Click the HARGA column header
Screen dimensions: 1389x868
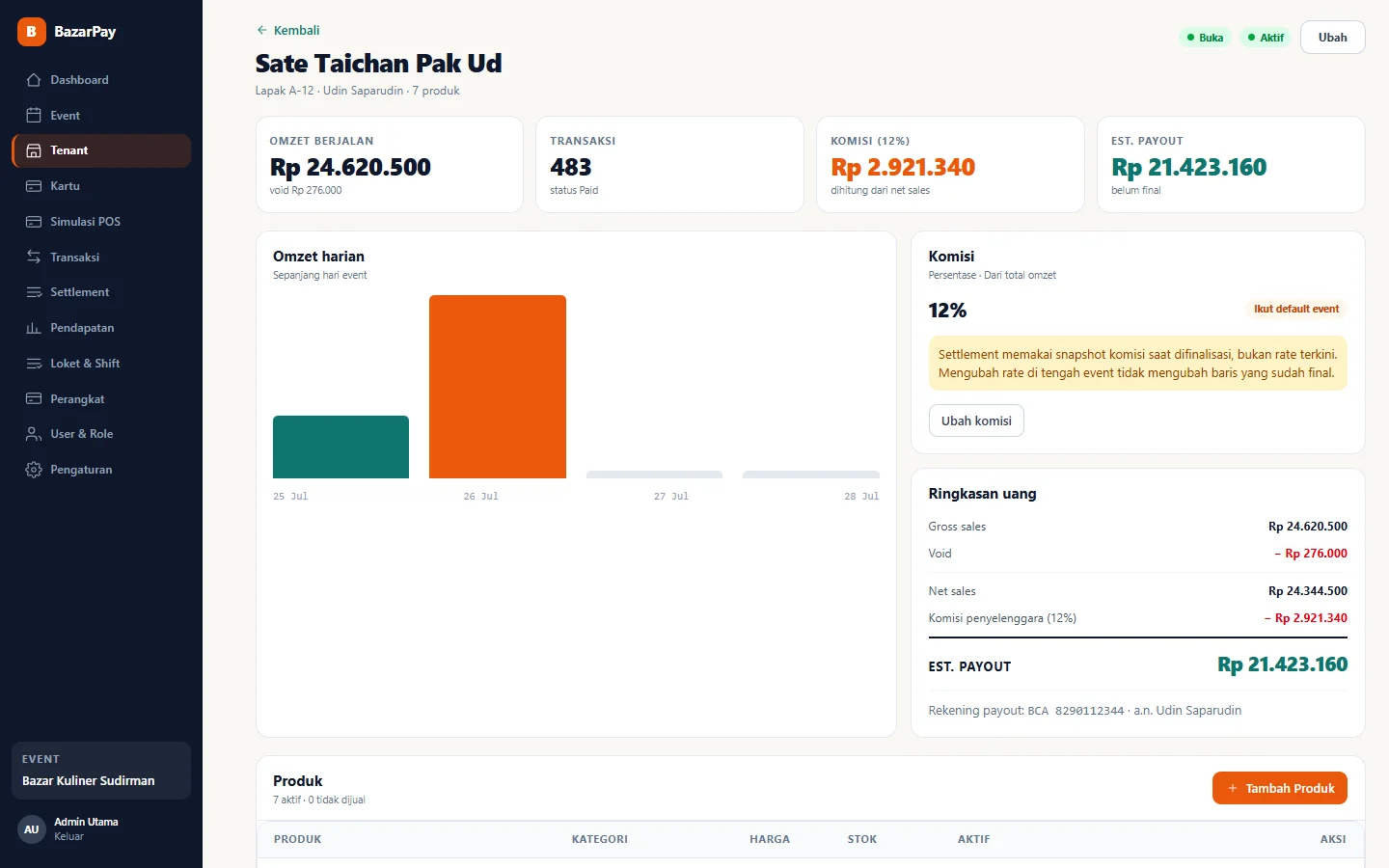pyautogui.click(x=770, y=839)
